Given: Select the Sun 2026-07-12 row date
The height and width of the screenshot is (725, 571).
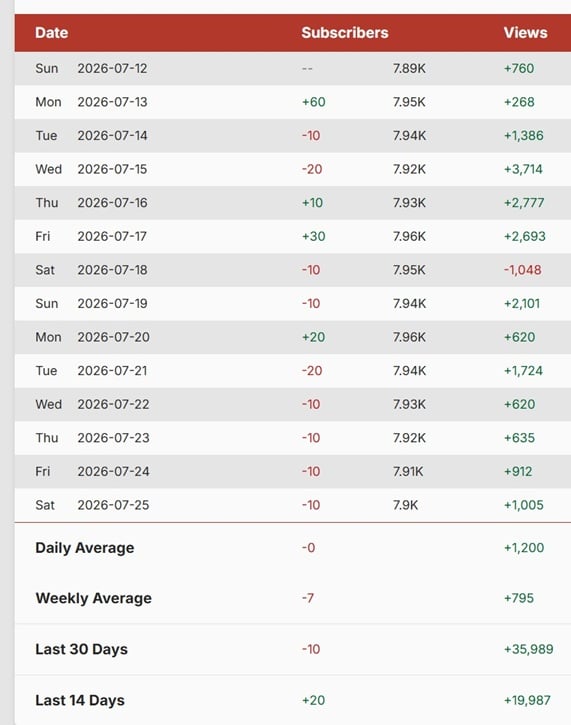Looking at the screenshot, I should point(91,68).
